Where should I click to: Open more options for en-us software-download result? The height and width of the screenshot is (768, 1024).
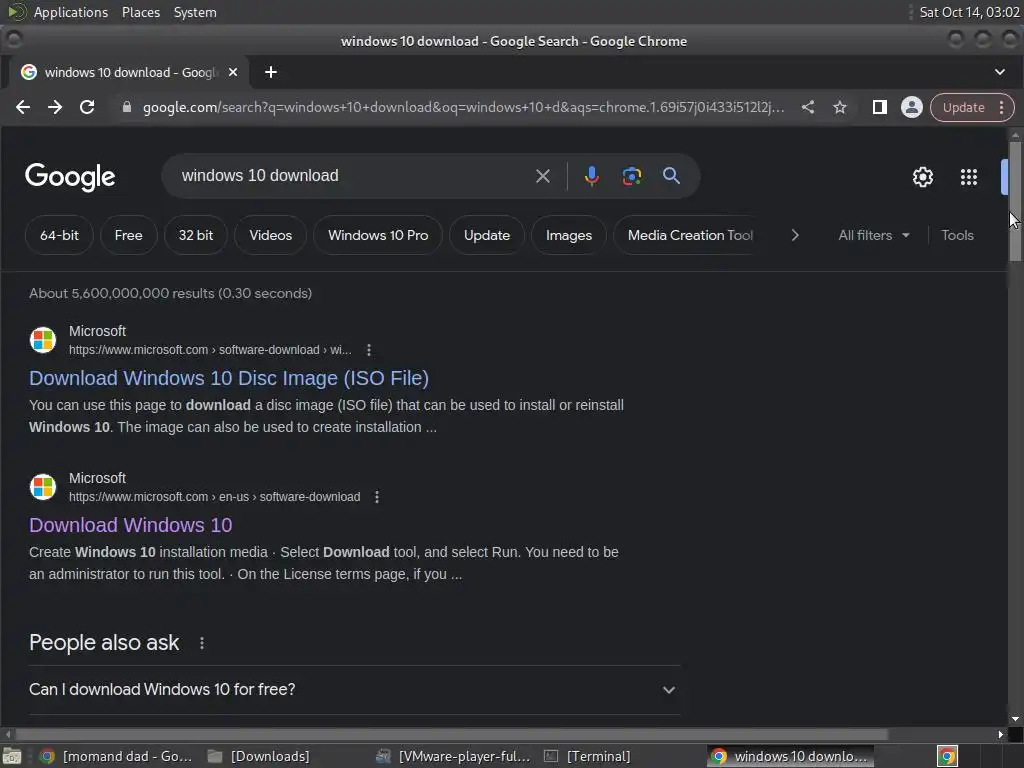377,497
